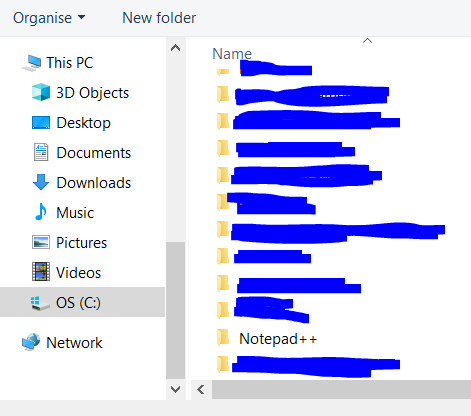The image size is (471, 416).
Task: Go to Desktop in navigation pane
Action: click(x=83, y=123)
